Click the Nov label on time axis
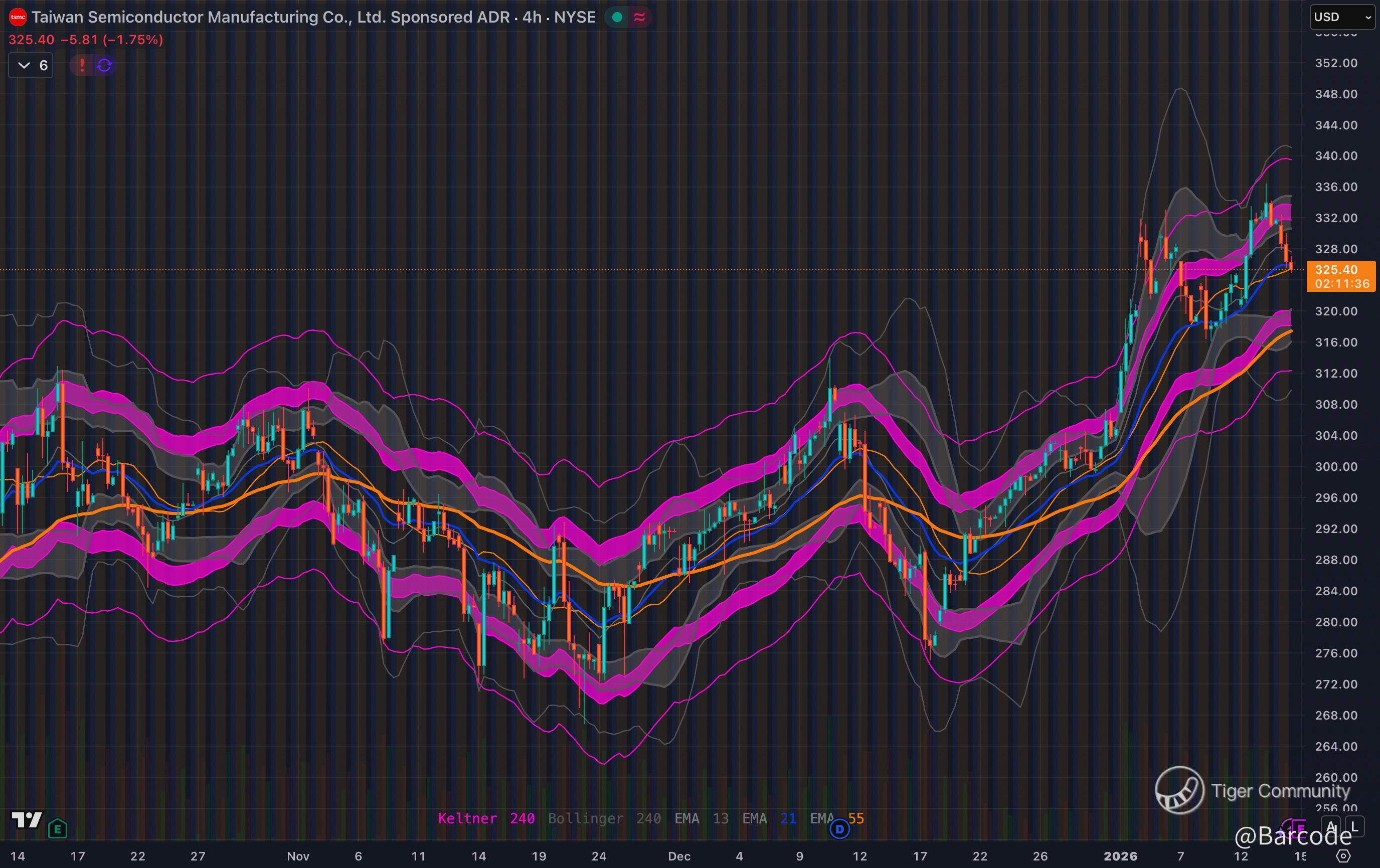The width and height of the screenshot is (1380, 868). [298, 856]
